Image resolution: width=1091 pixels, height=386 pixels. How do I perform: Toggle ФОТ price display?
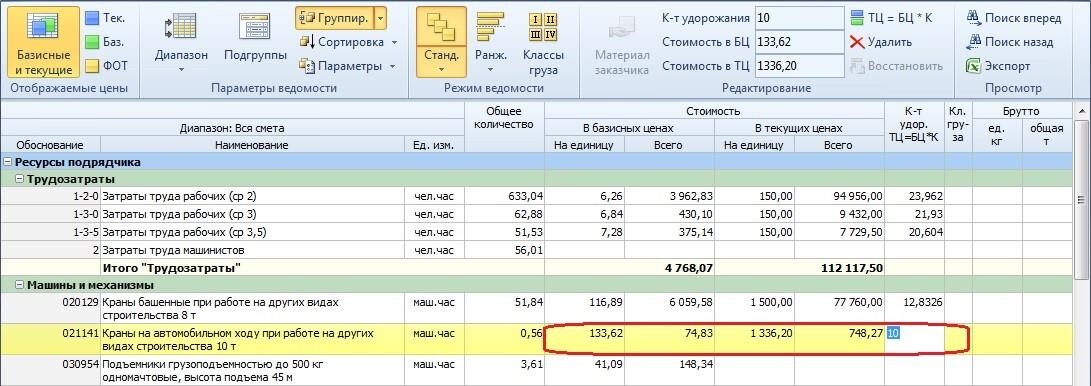tap(106, 66)
